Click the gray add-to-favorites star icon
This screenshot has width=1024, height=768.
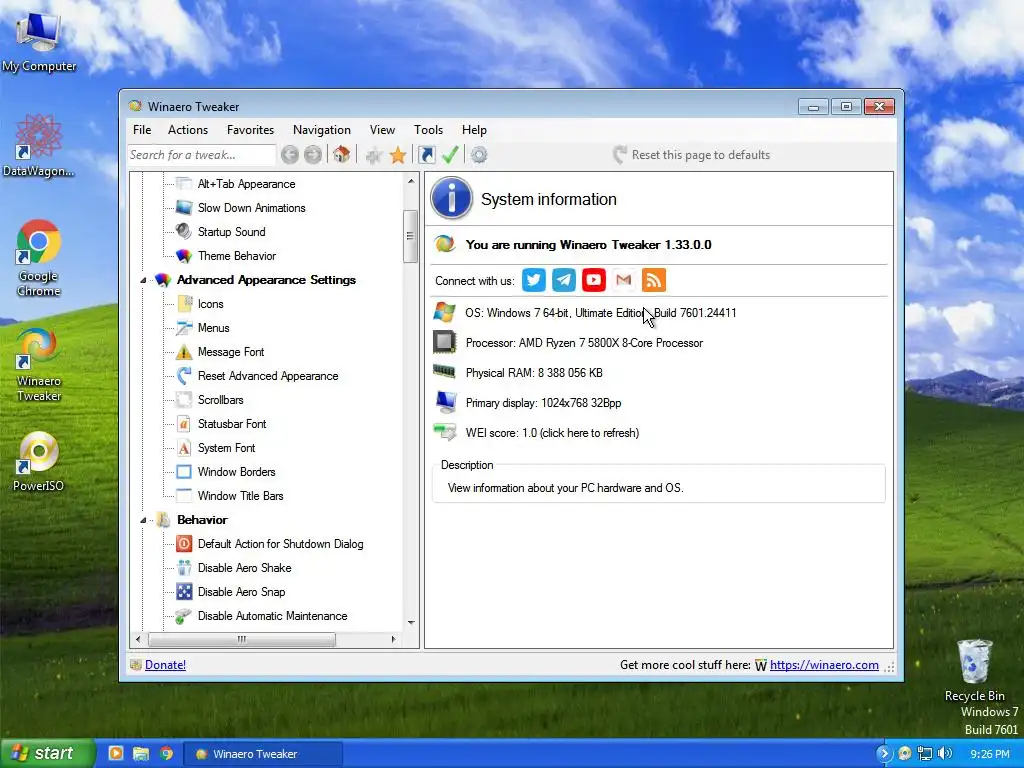pos(374,155)
